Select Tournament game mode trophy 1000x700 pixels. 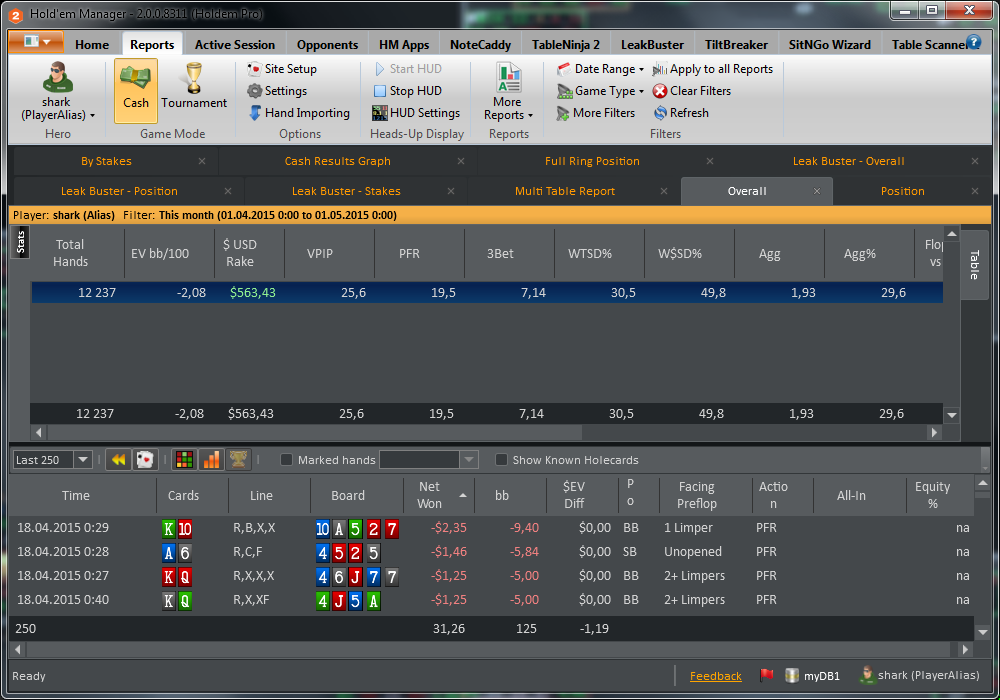coord(194,85)
